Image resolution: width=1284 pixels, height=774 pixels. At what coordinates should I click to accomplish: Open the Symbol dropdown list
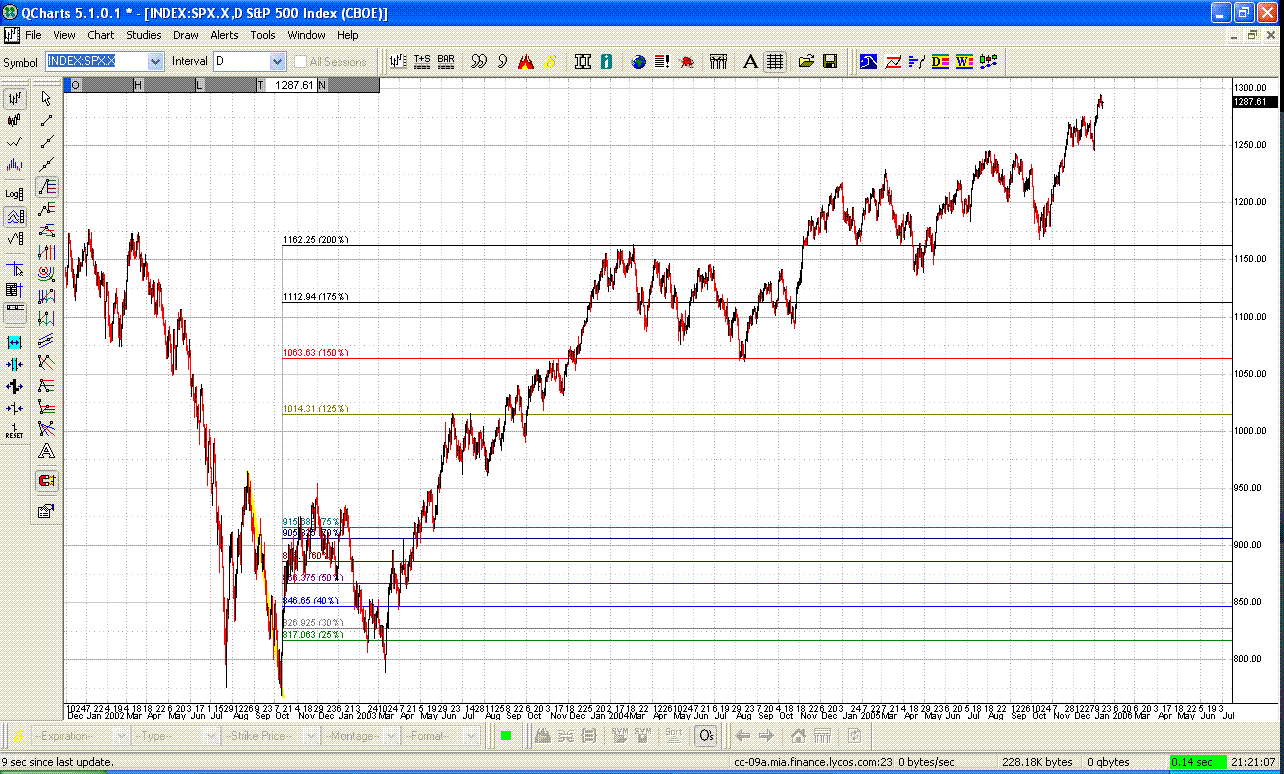coord(155,61)
